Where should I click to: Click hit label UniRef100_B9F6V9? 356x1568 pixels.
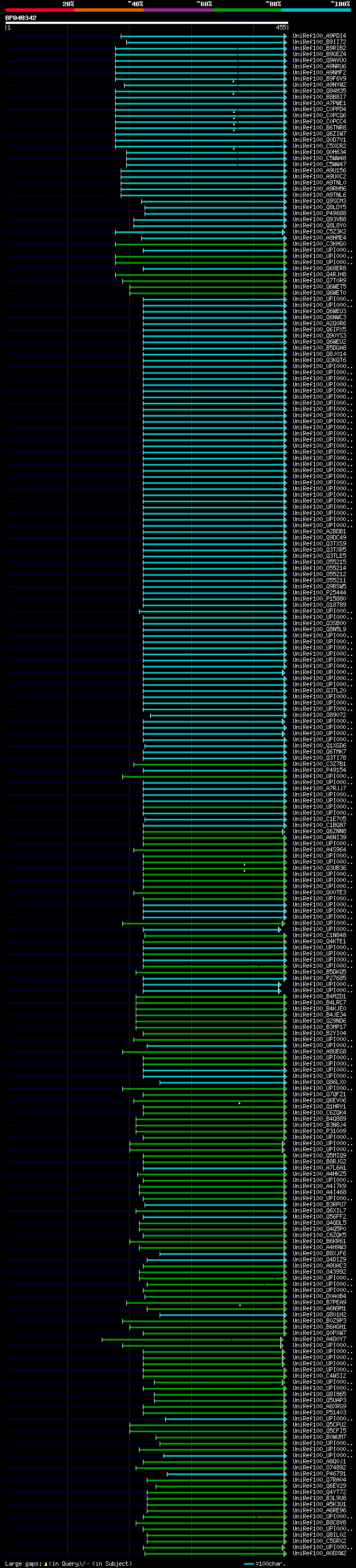[x=319, y=78]
